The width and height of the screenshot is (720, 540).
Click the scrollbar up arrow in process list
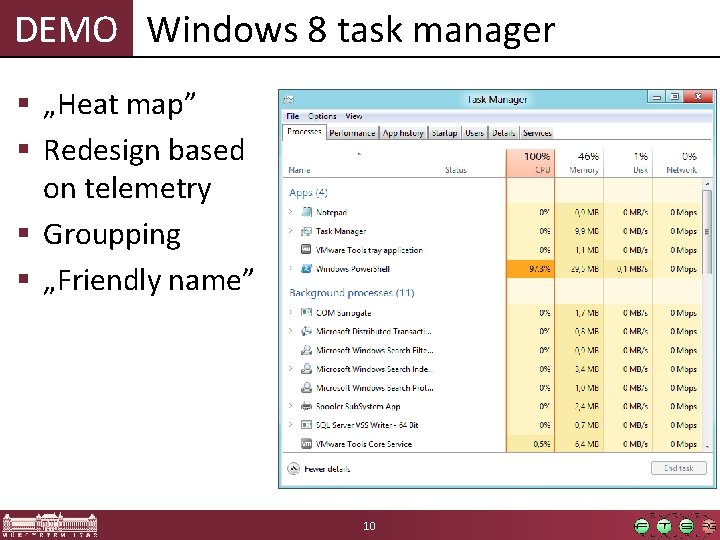pyautogui.click(x=707, y=184)
